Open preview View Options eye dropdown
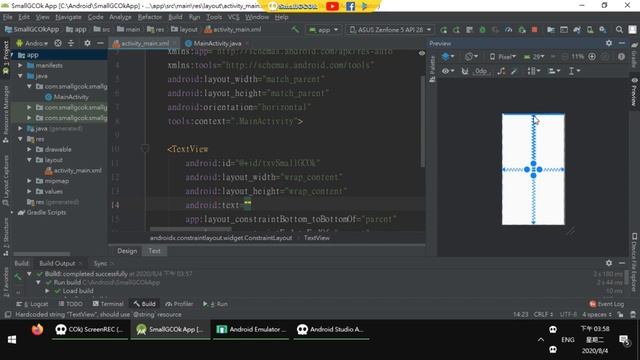 447,71
